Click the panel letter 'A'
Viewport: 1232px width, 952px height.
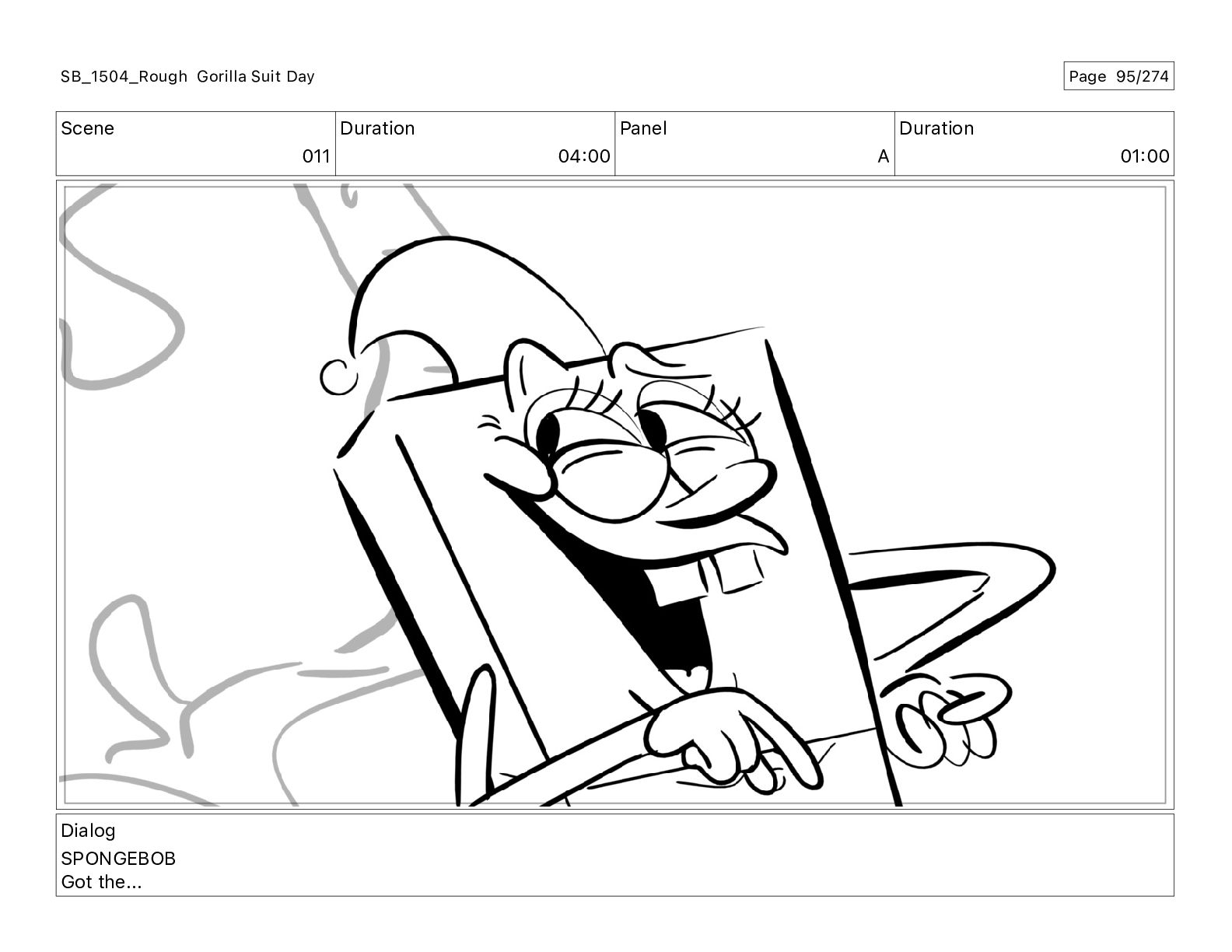[883, 156]
